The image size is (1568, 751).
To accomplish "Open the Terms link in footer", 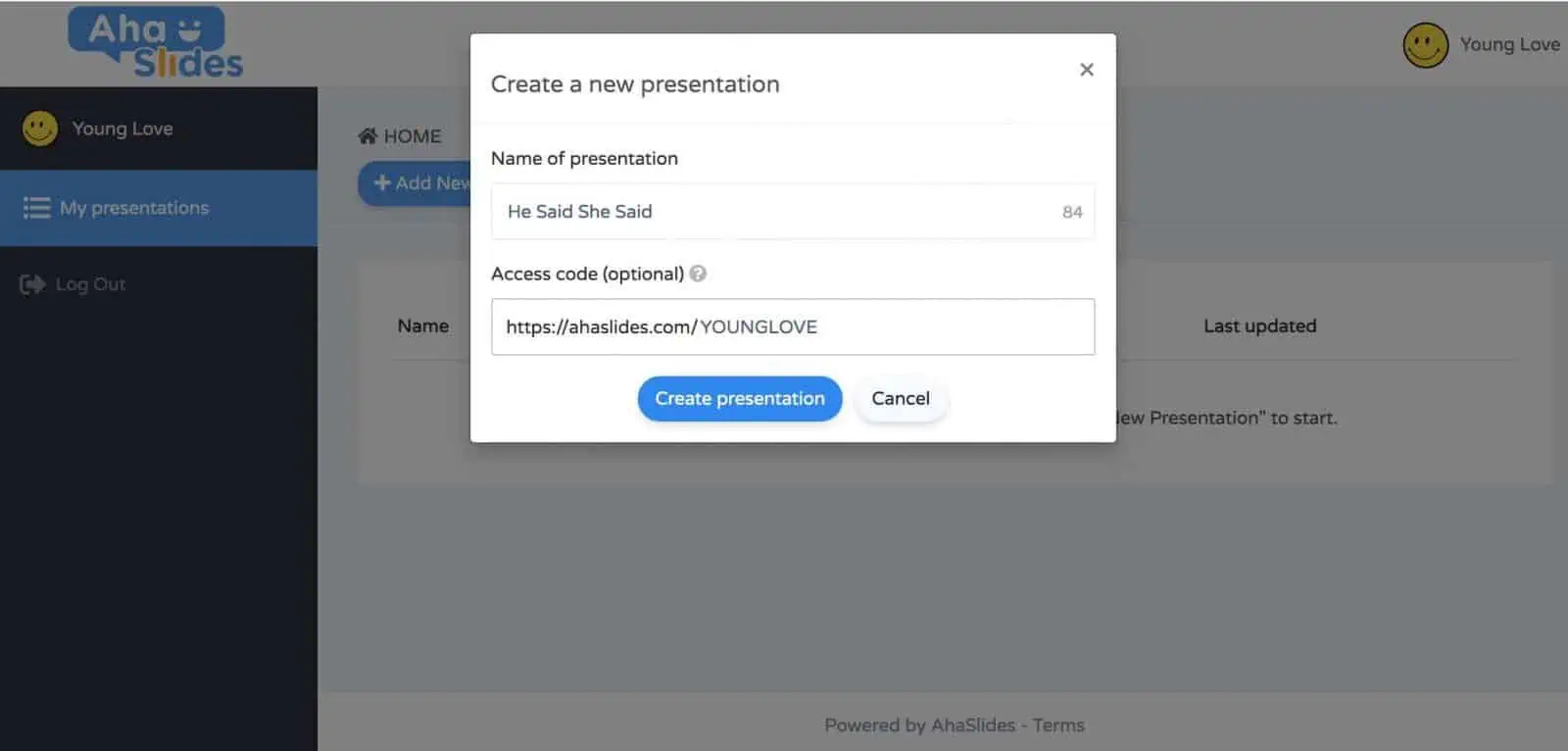I will [1058, 726].
